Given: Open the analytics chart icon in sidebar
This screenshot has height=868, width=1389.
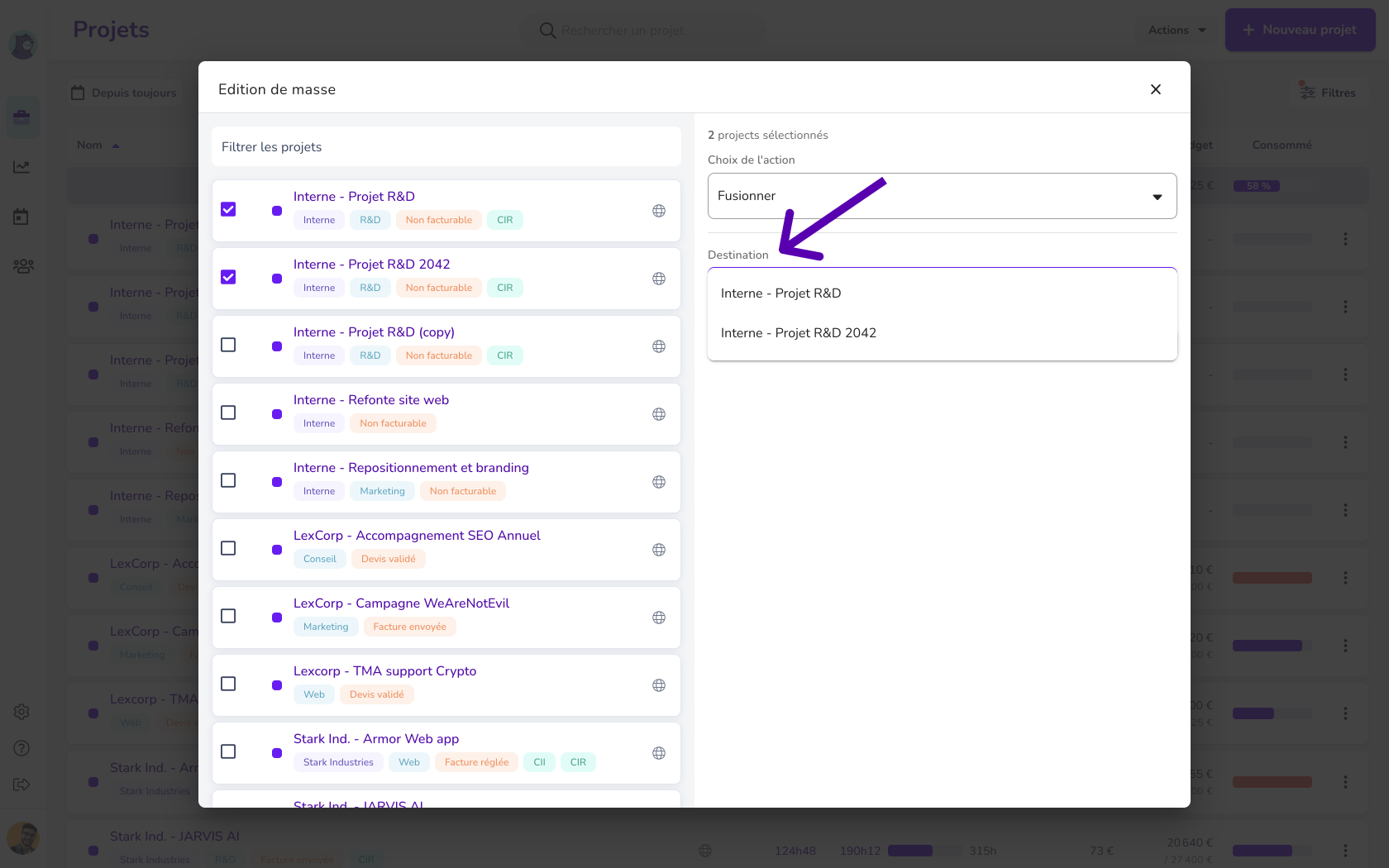Looking at the screenshot, I should tap(21, 167).
